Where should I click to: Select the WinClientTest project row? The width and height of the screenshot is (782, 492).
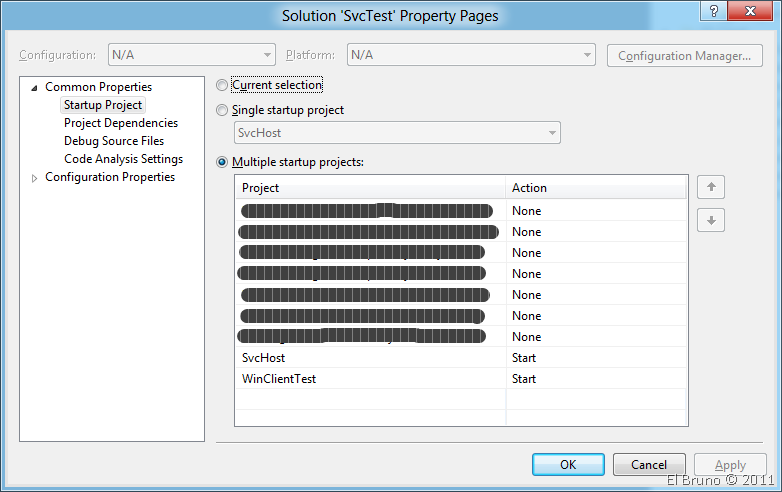click(x=279, y=379)
